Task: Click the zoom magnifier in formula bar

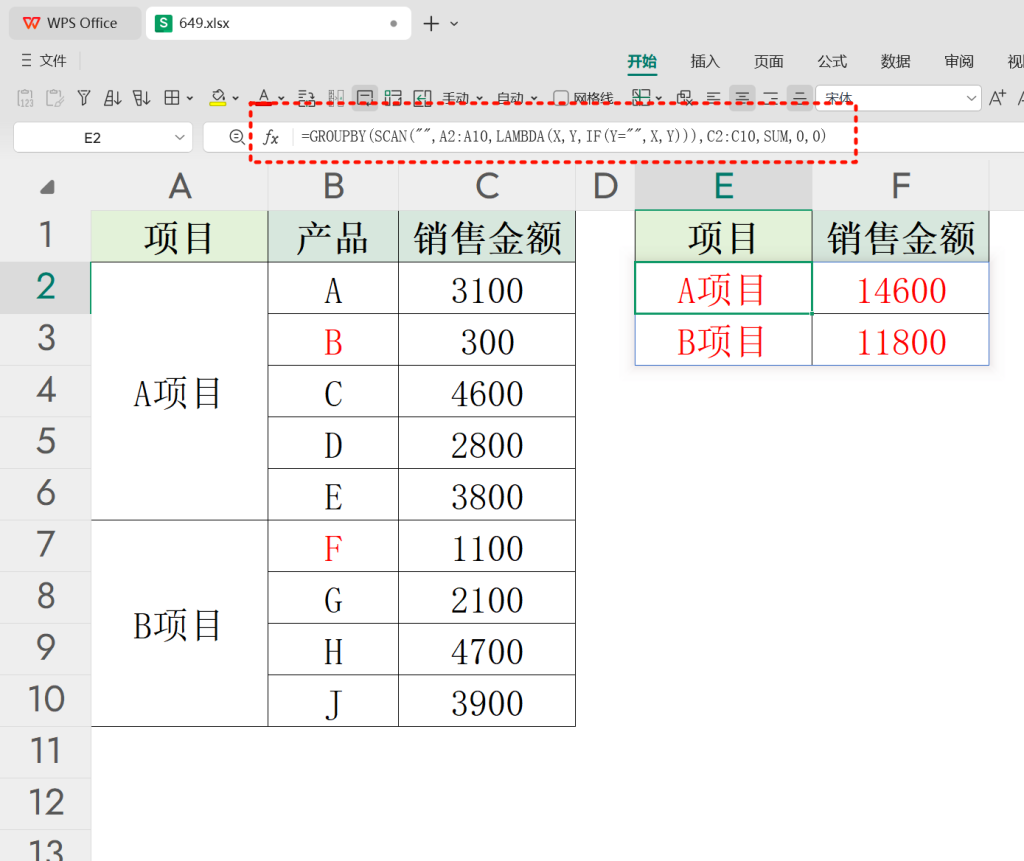Action: 237,137
